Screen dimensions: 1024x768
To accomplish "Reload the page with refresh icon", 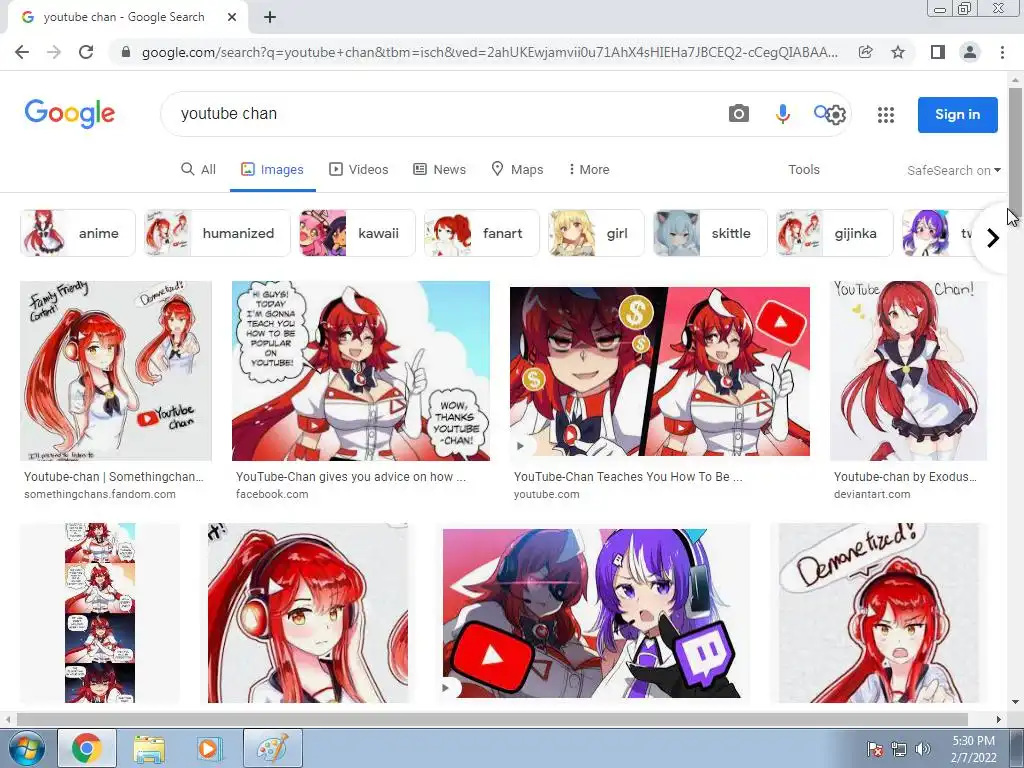I will 86,52.
